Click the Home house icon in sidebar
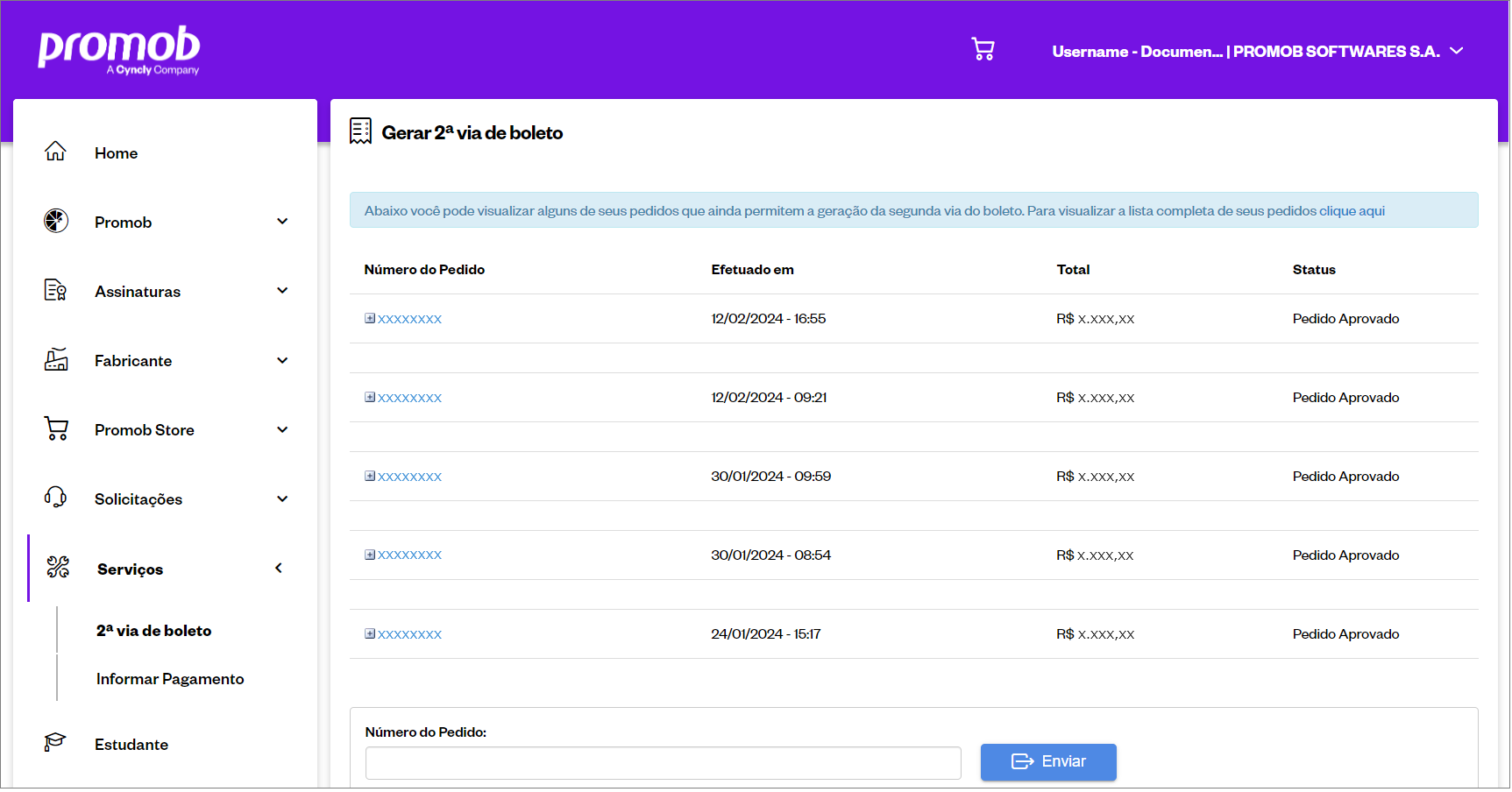Image resolution: width=1512 pixels, height=792 pixels. pos(55,152)
